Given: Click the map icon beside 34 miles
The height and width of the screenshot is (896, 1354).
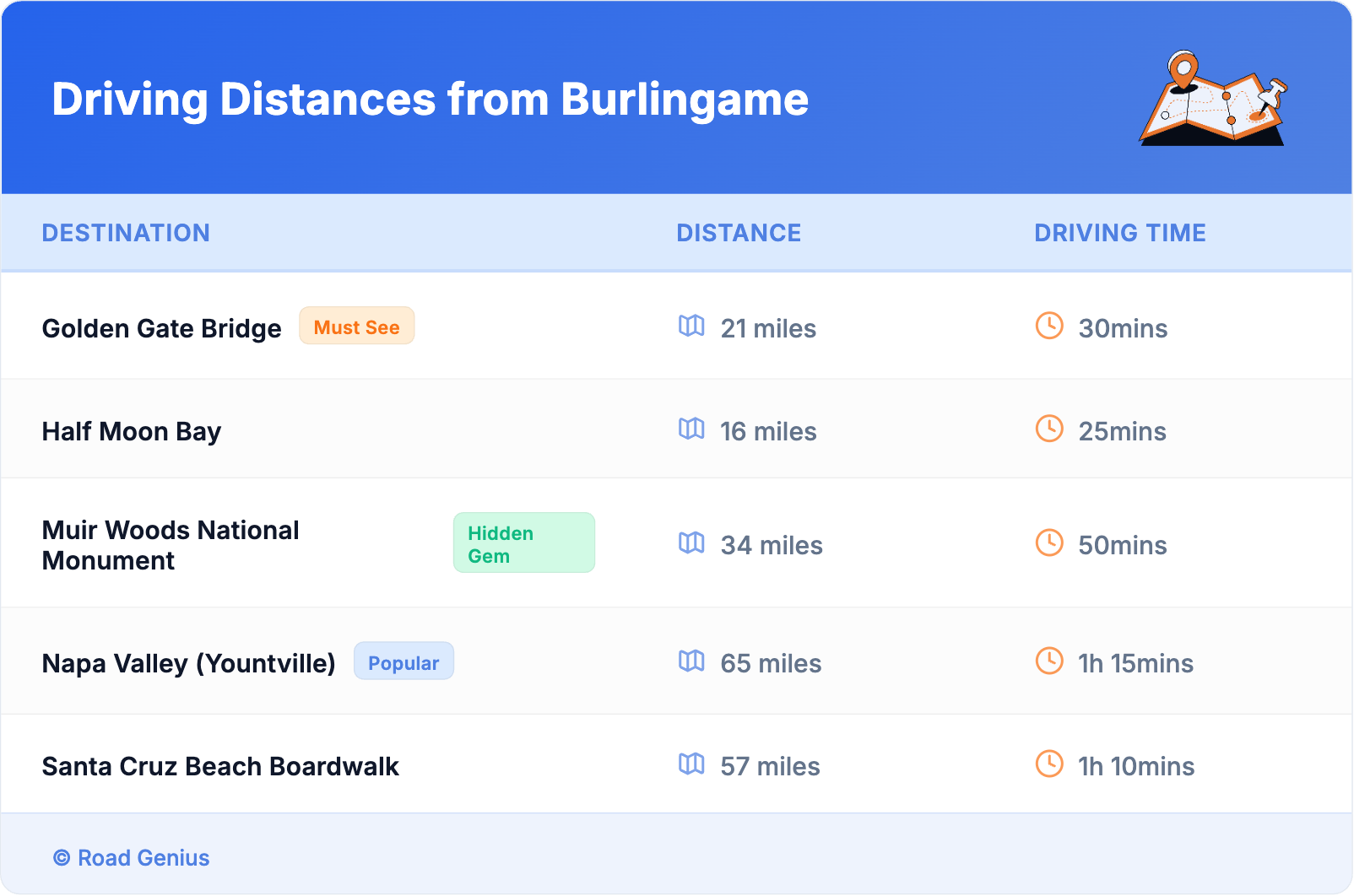Looking at the screenshot, I should (691, 542).
